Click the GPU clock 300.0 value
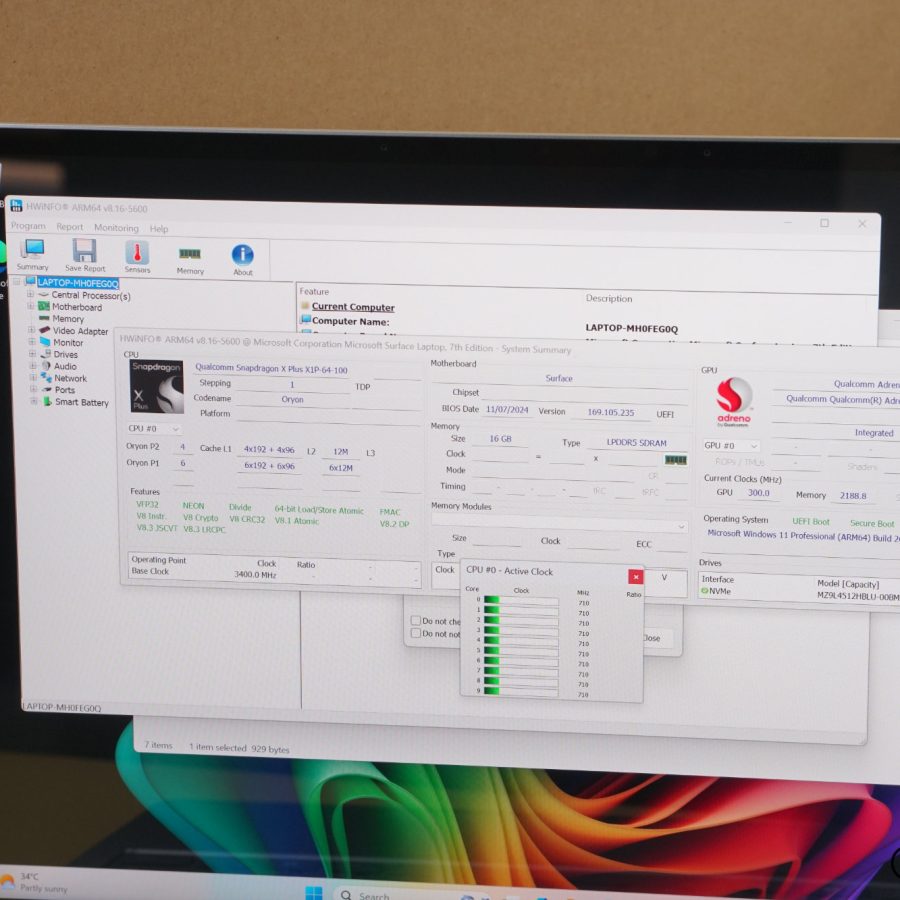 (x=758, y=493)
